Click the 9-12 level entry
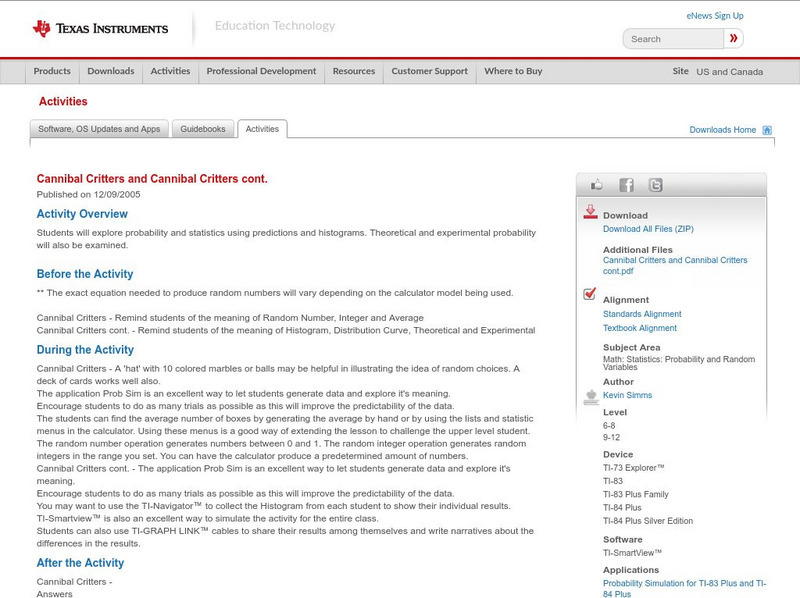 (x=611, y=437)
